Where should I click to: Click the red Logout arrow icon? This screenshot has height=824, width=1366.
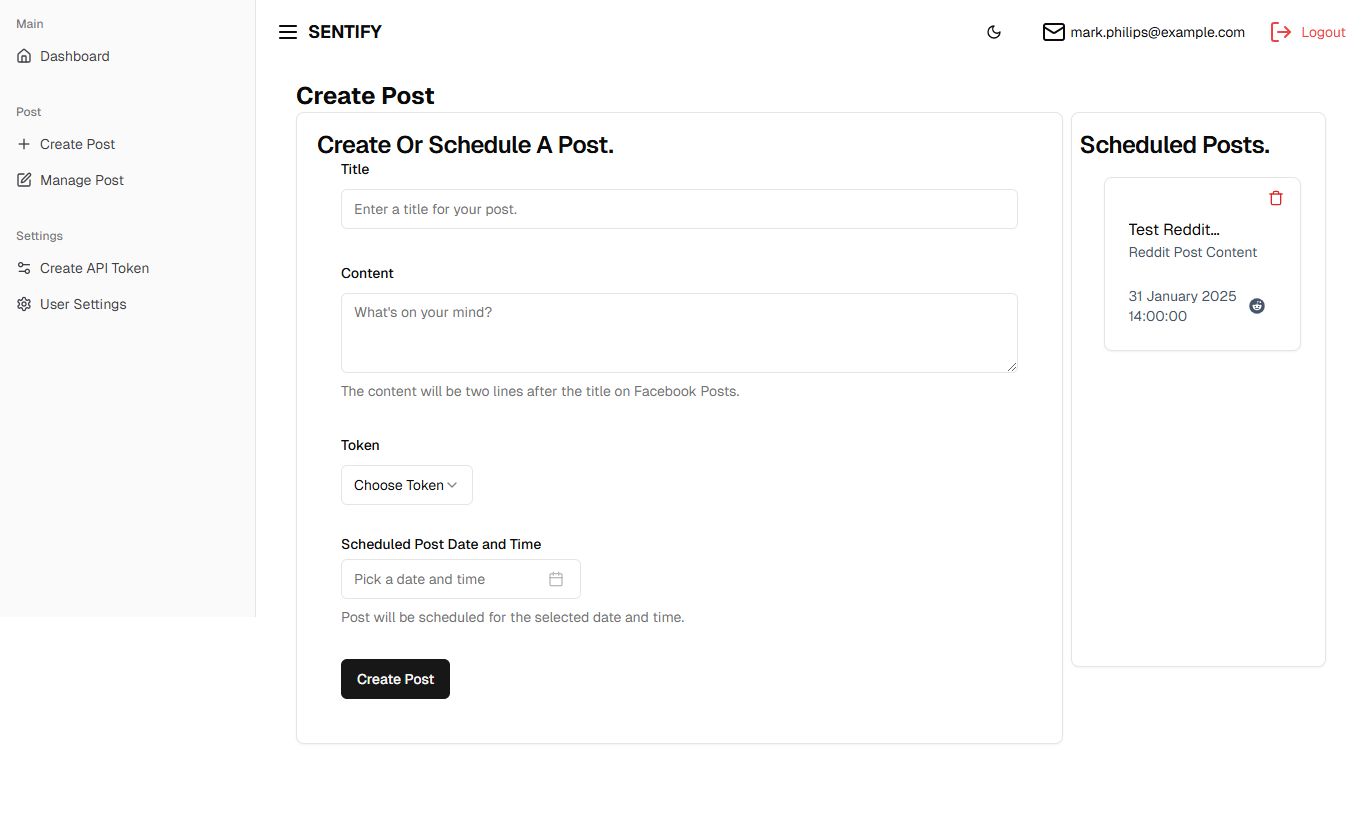click(1281, 32)
